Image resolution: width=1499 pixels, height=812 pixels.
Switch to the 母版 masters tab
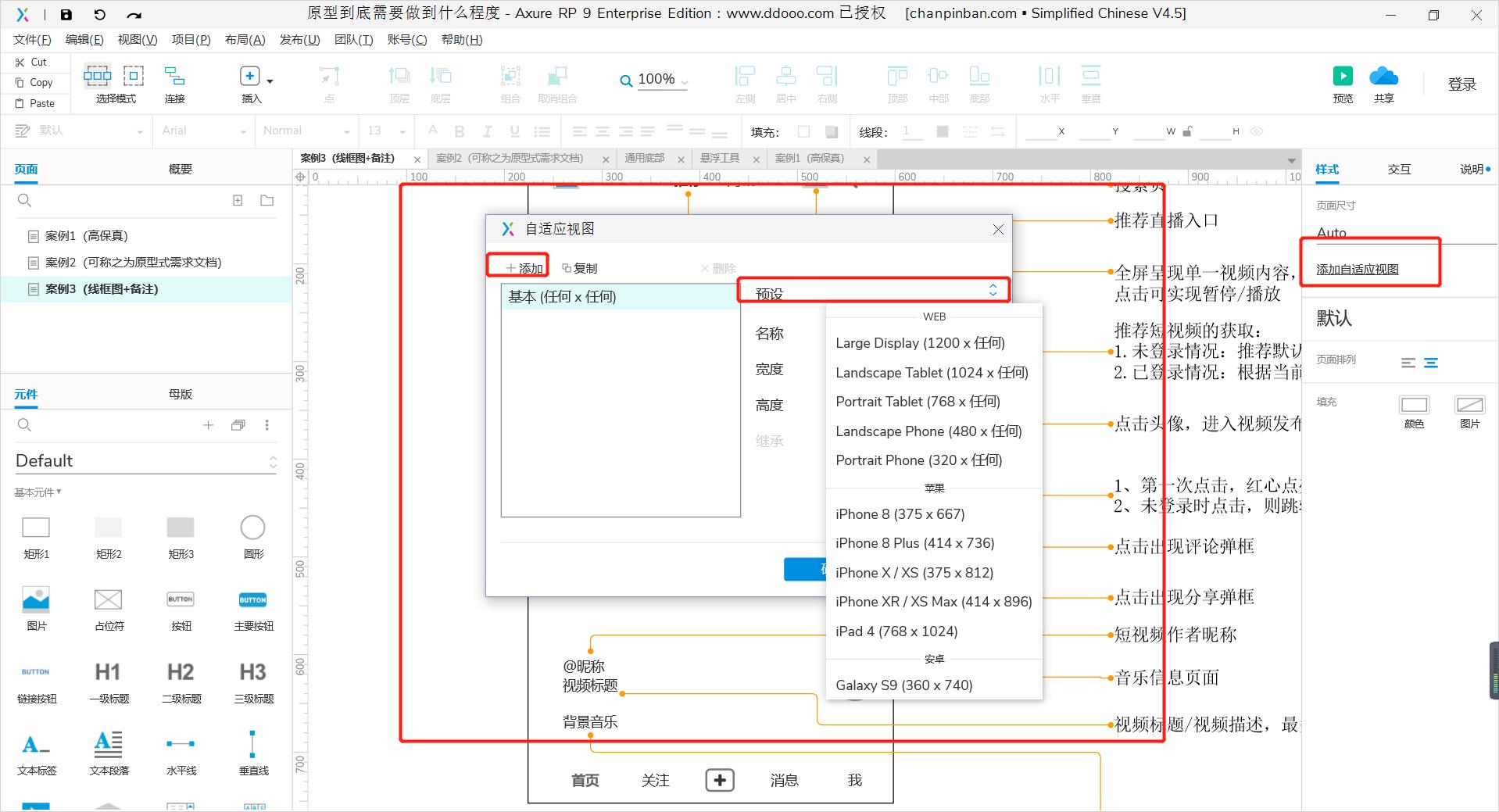[x=181, y=394]
